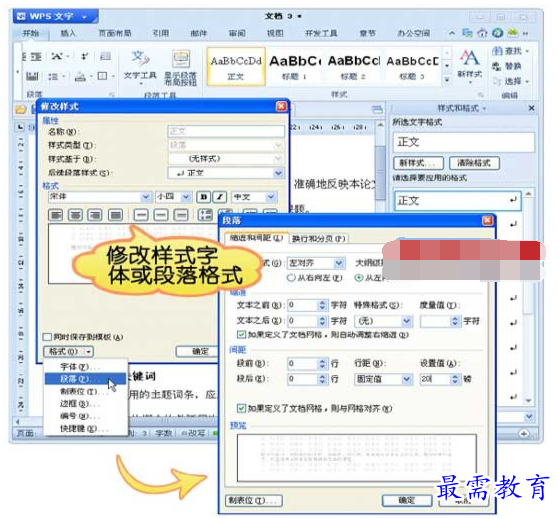Choose 字体(F)... from format menu
This screenshot has height=519, width=558.
80,366
